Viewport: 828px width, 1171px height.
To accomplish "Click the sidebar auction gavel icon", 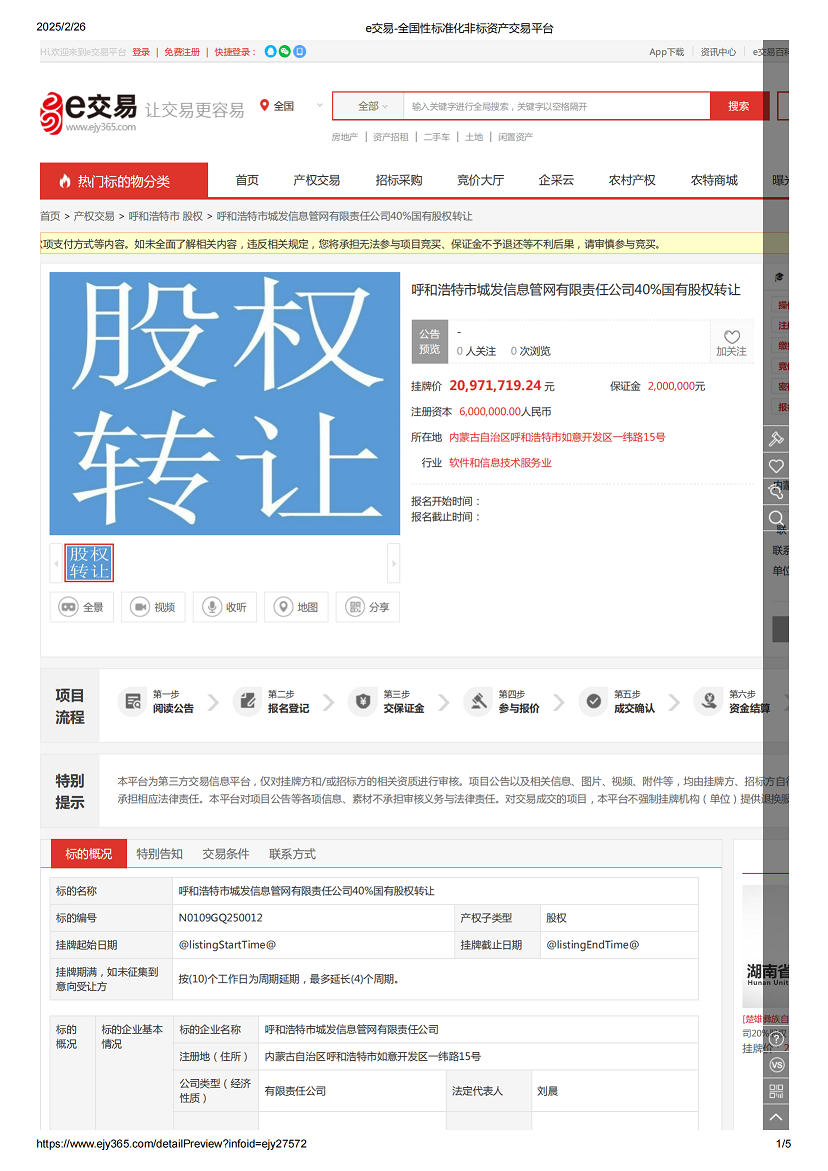I will point(776,439).
